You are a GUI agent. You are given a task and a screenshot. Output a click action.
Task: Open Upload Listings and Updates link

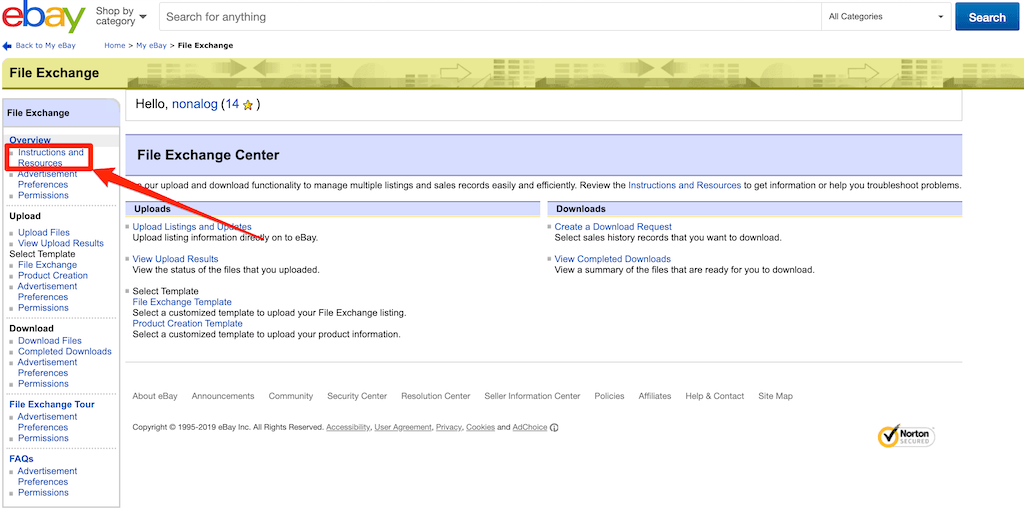192,227
